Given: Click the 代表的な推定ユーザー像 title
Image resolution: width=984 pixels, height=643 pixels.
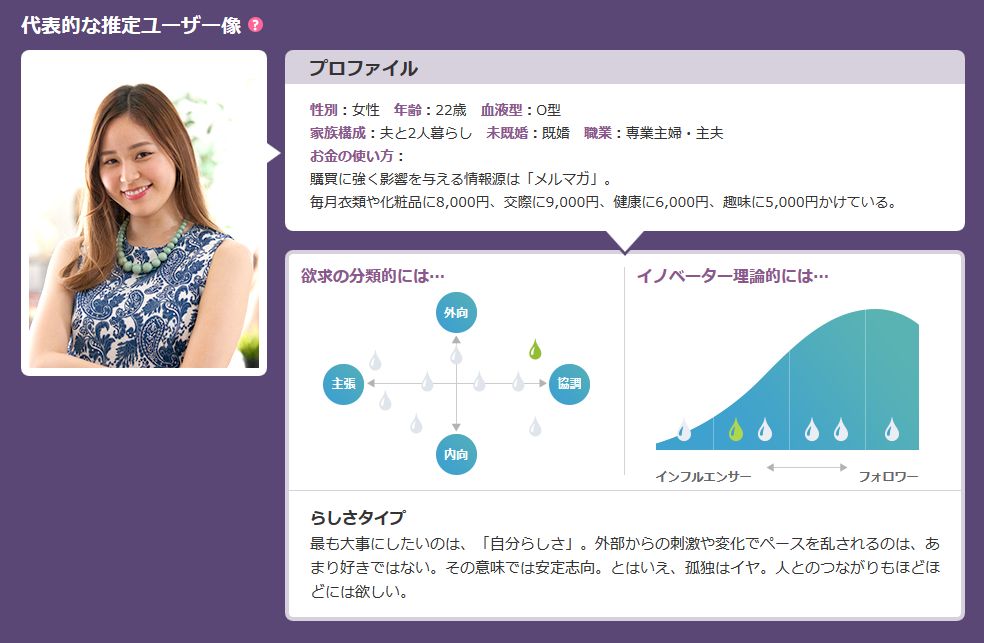Looking at the screenshot, I should click(131, 25).
